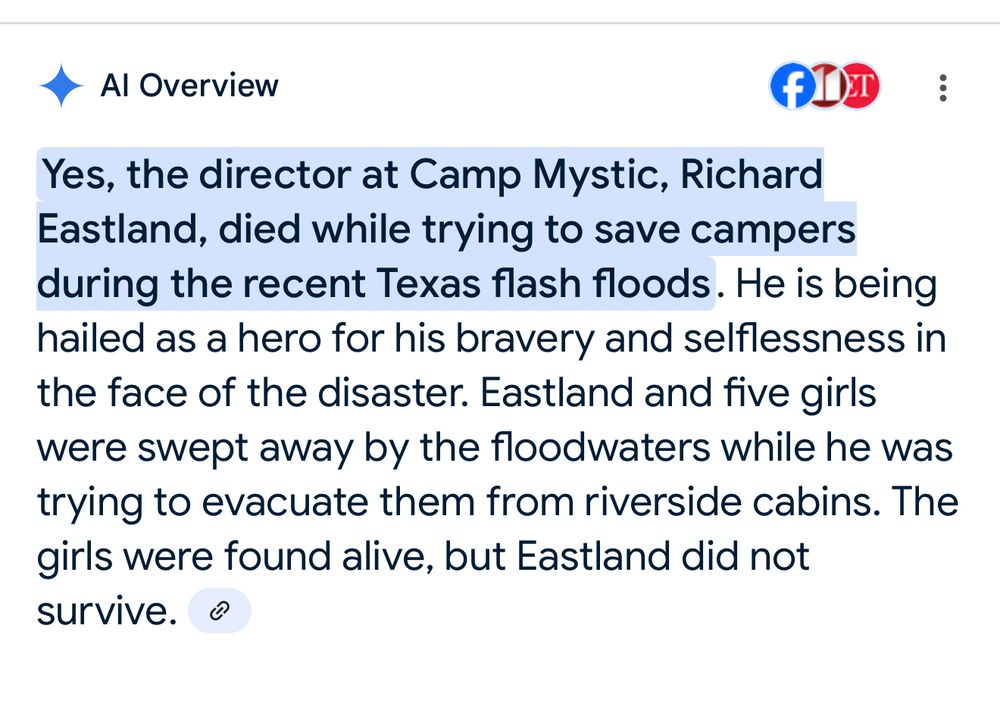Click the word "disaster" in the summary
1000x710 pixels.
(390, 394)
